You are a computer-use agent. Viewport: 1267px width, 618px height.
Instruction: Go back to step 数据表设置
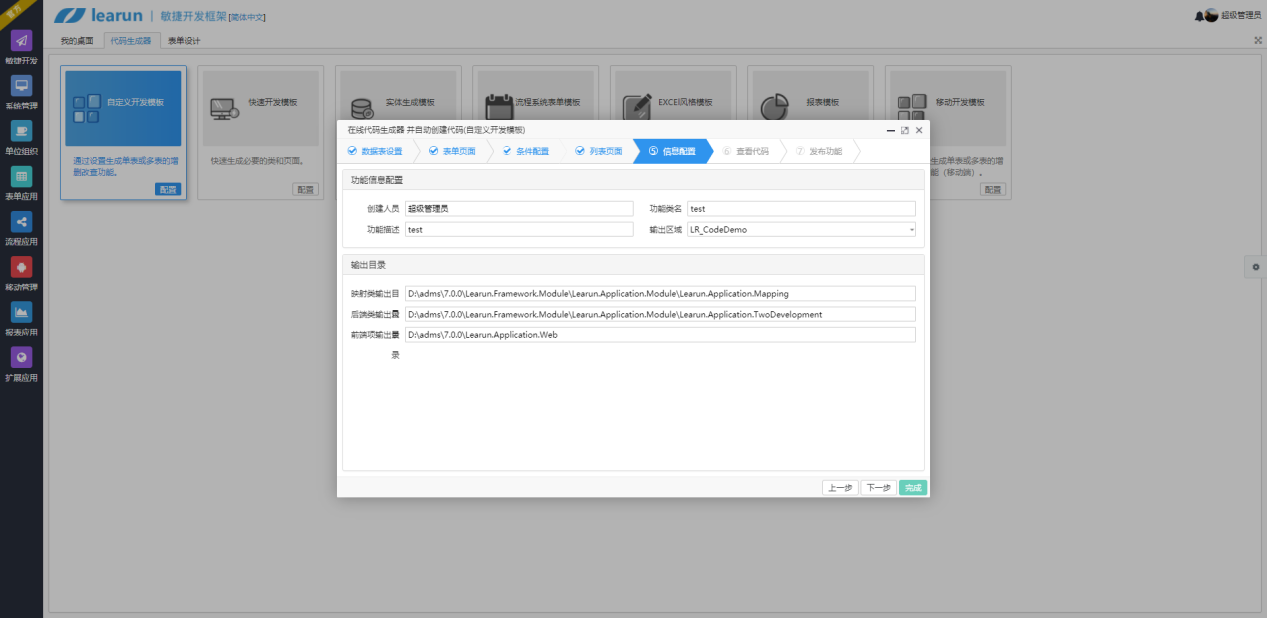375,151
